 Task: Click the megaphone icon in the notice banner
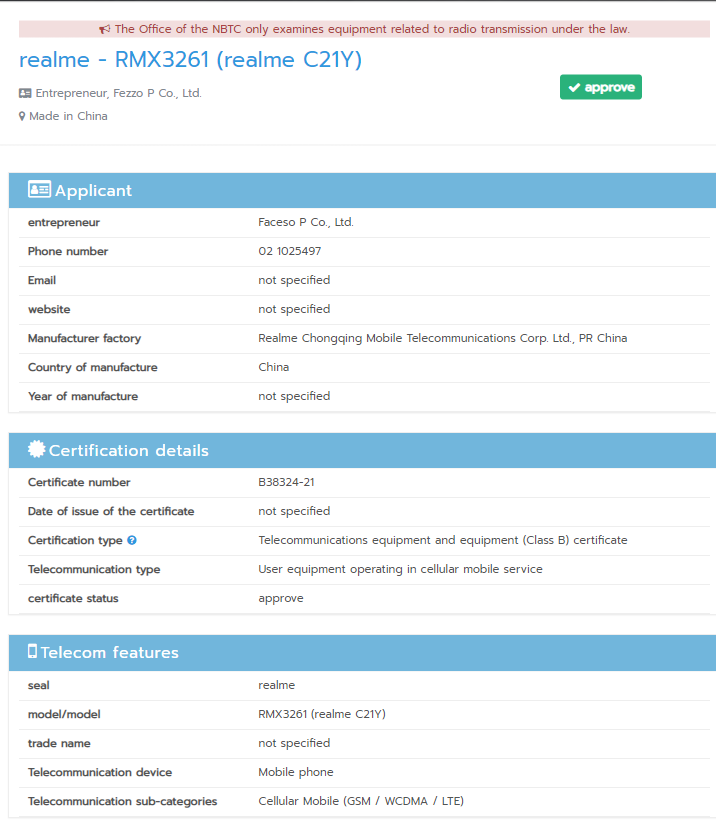coord(105,29)
